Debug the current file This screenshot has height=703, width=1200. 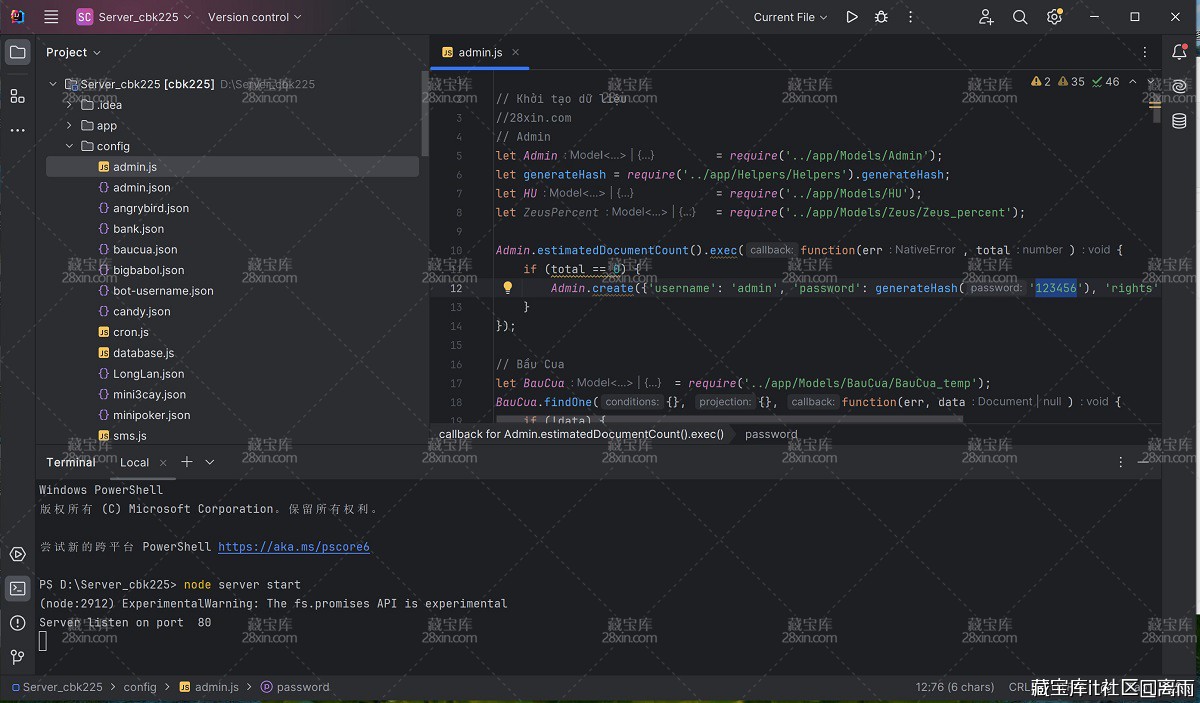[x=881, y=17]
